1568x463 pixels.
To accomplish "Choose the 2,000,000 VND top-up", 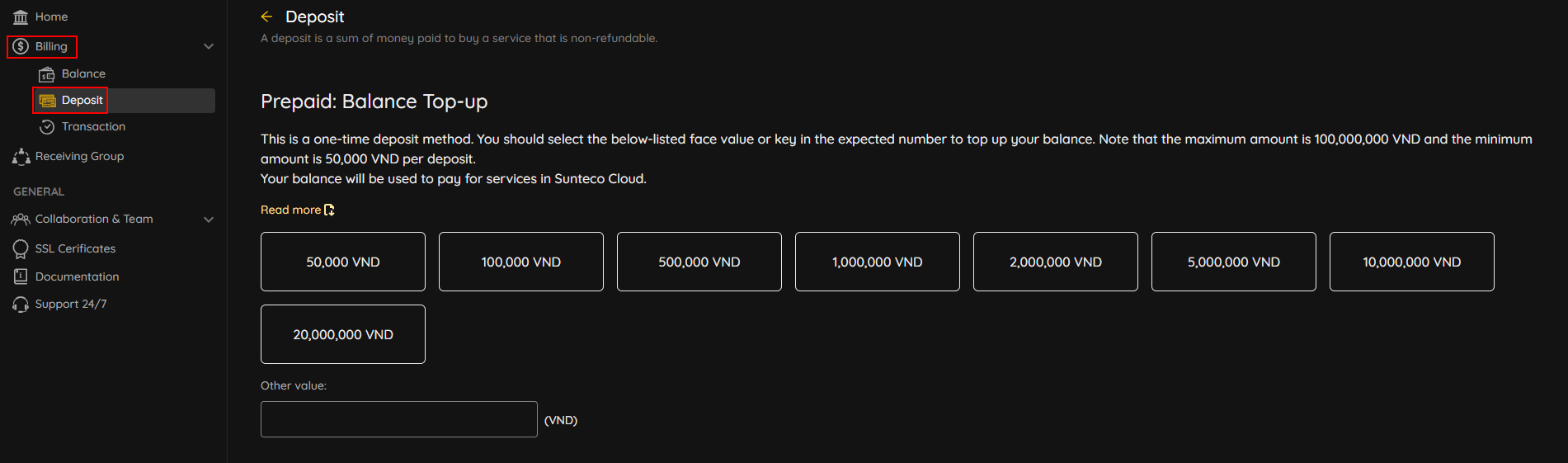I will click(1056, 262).
